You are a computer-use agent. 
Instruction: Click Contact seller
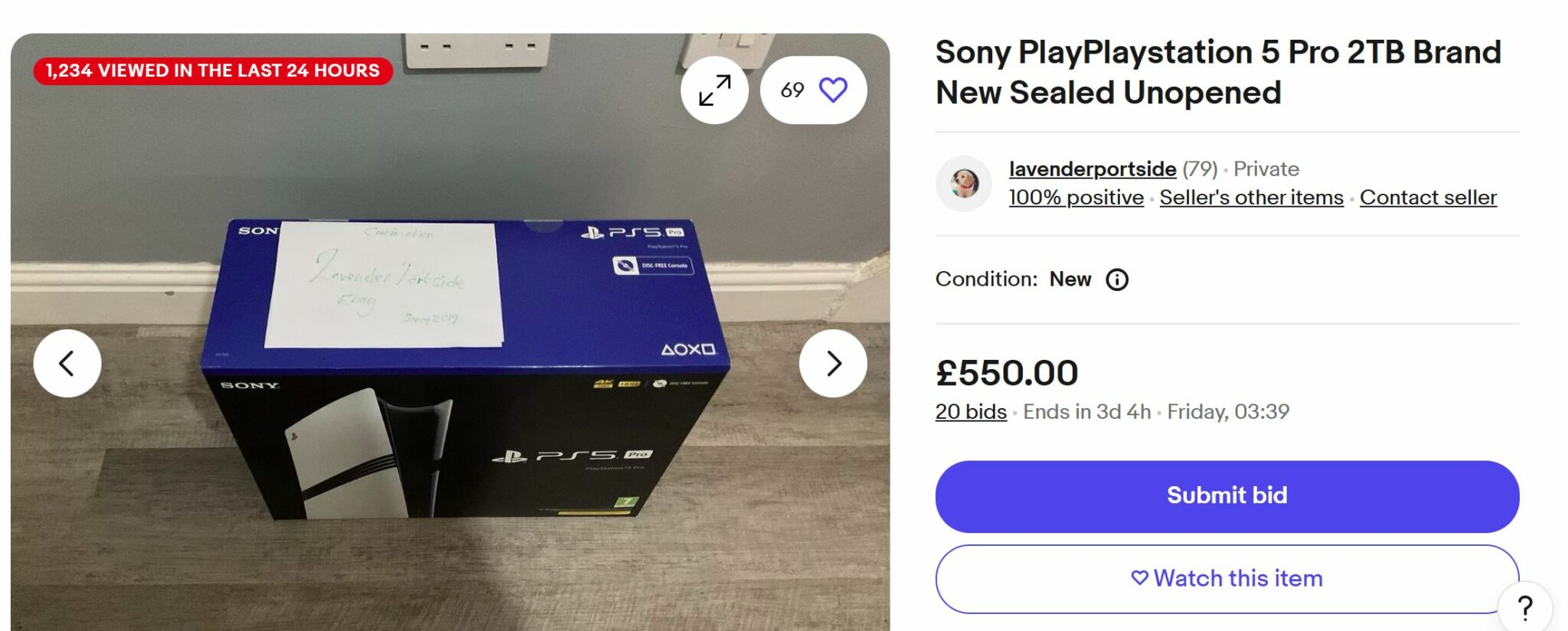tap(1428, 197)
